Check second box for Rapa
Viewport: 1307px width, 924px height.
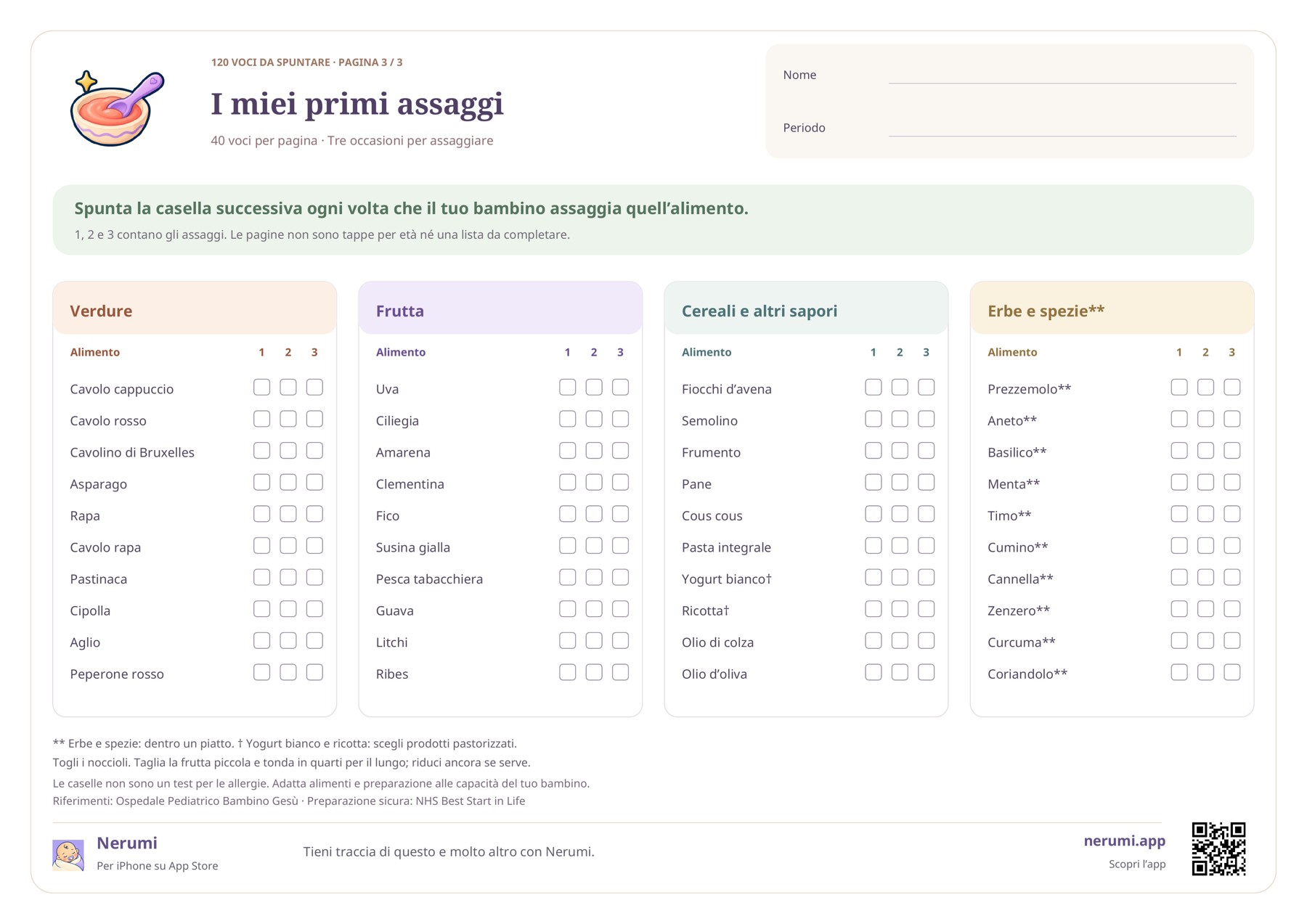(288, 514)
